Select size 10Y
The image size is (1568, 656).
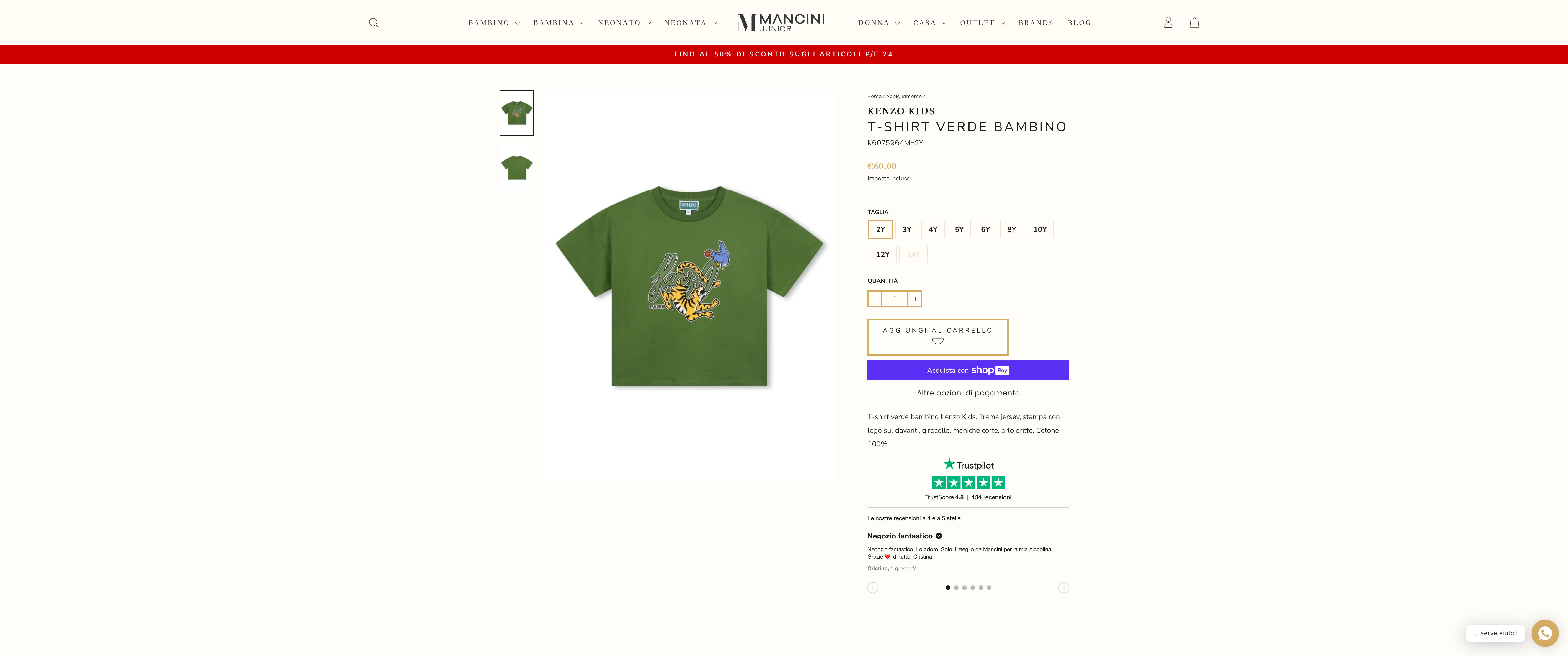(1040, 229)
